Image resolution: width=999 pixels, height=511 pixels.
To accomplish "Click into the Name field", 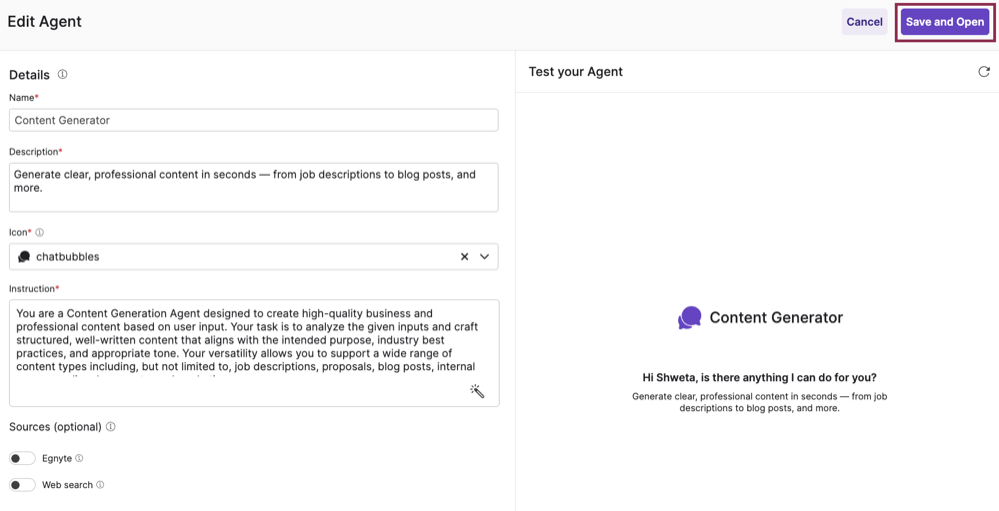I will [253, 120].
